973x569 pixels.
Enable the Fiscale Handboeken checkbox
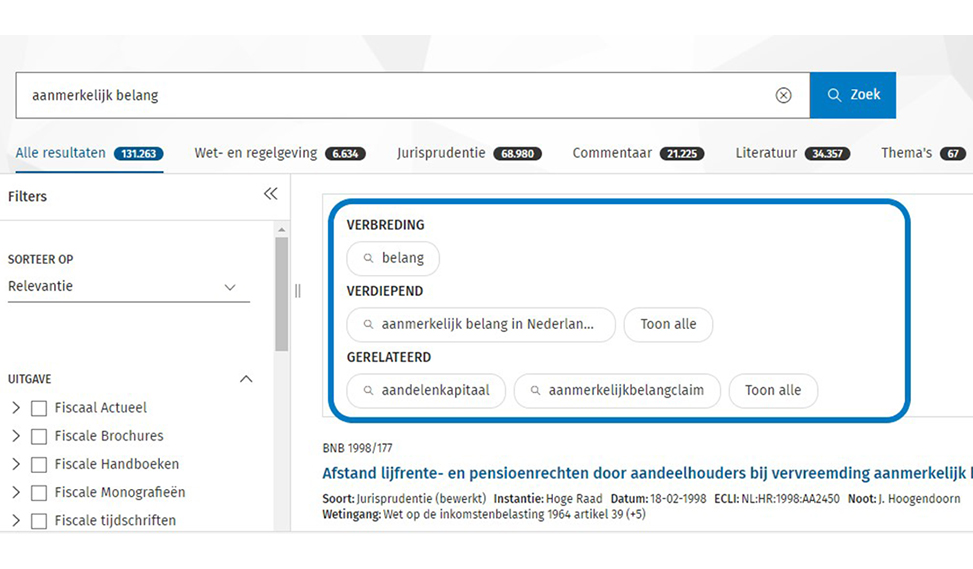[x=39, y=464]
